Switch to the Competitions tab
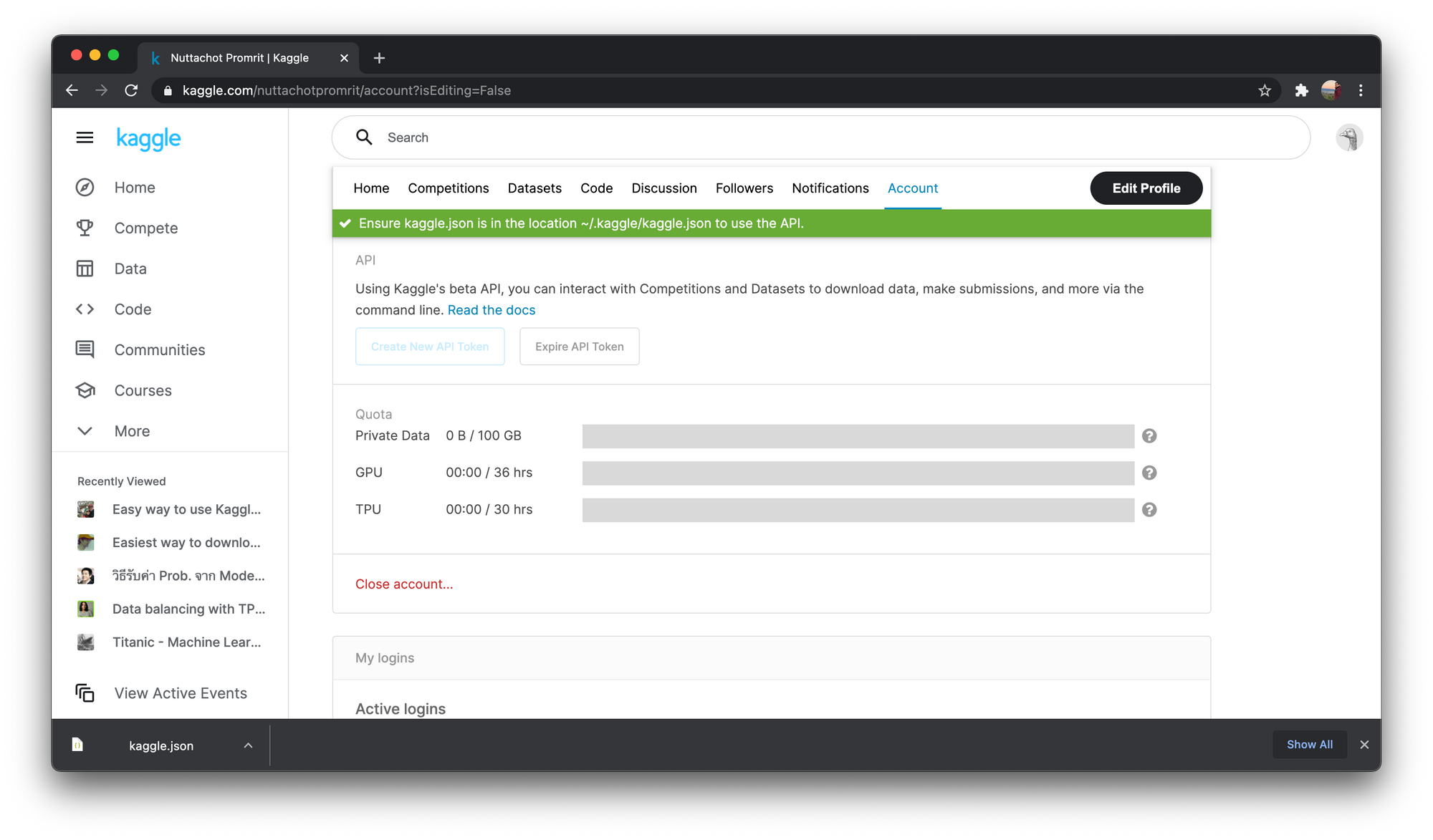The image size is (1433, 840). click(x=449, y=188)
